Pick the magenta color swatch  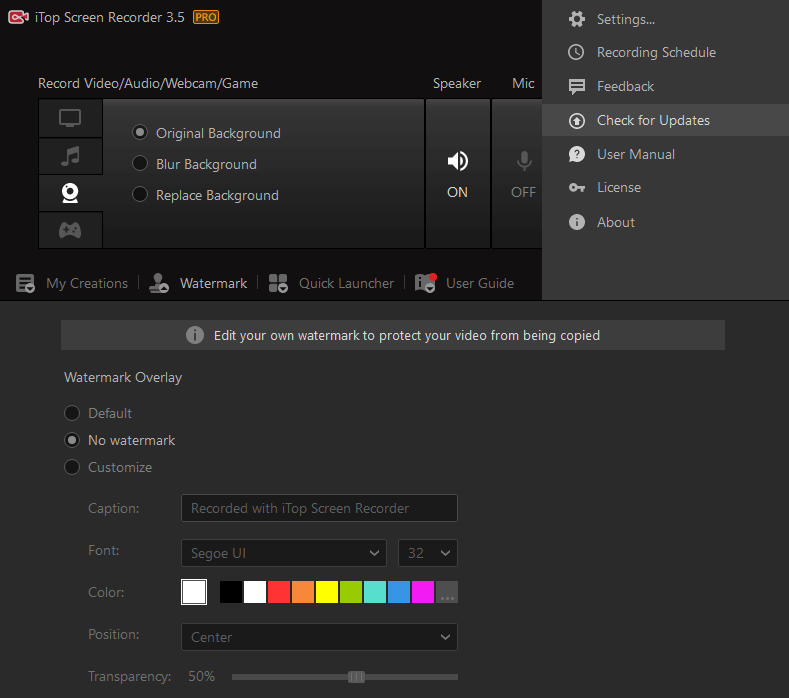tap(423, 592)
